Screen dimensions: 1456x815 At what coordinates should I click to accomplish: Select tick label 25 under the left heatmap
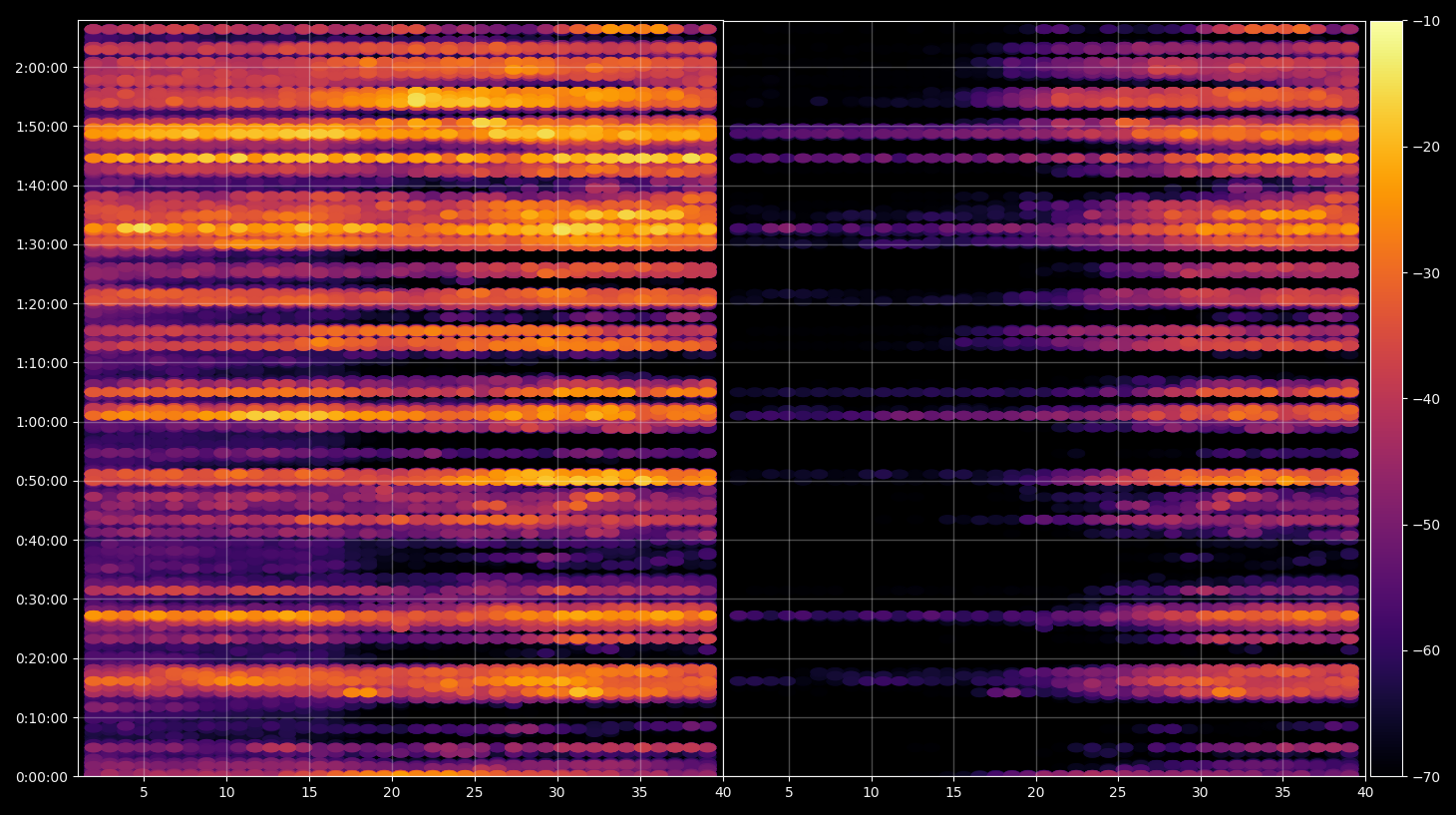point(474,793)
